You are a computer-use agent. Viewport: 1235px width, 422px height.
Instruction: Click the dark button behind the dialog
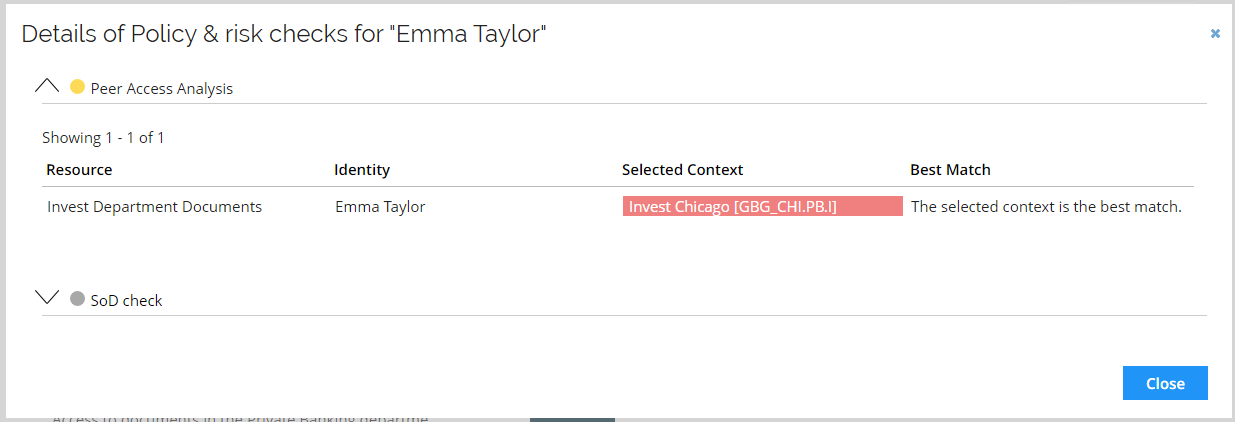pyautogui.click(x=572, y=419)
